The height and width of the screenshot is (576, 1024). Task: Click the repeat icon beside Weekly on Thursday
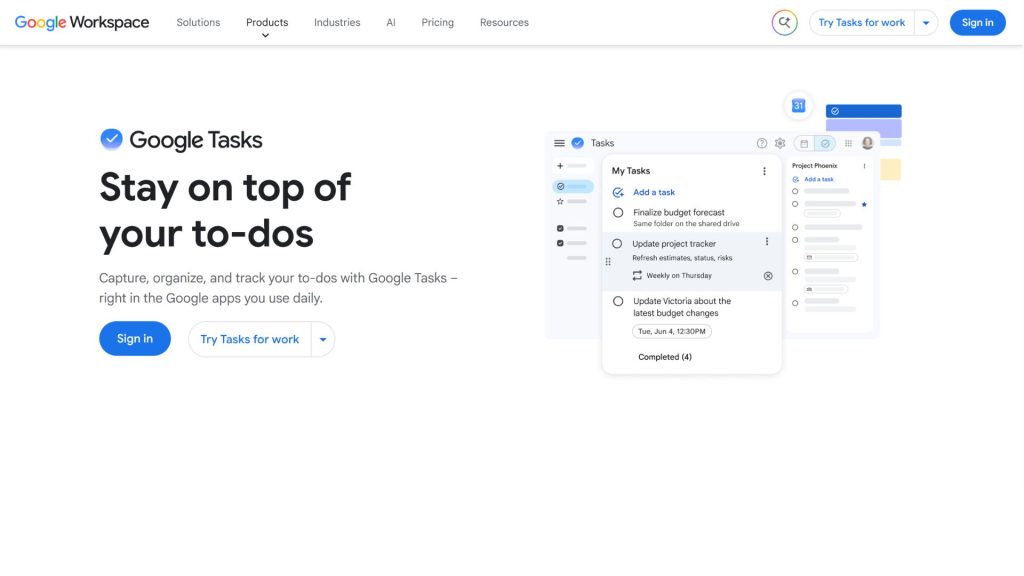(x=637, y=276)
